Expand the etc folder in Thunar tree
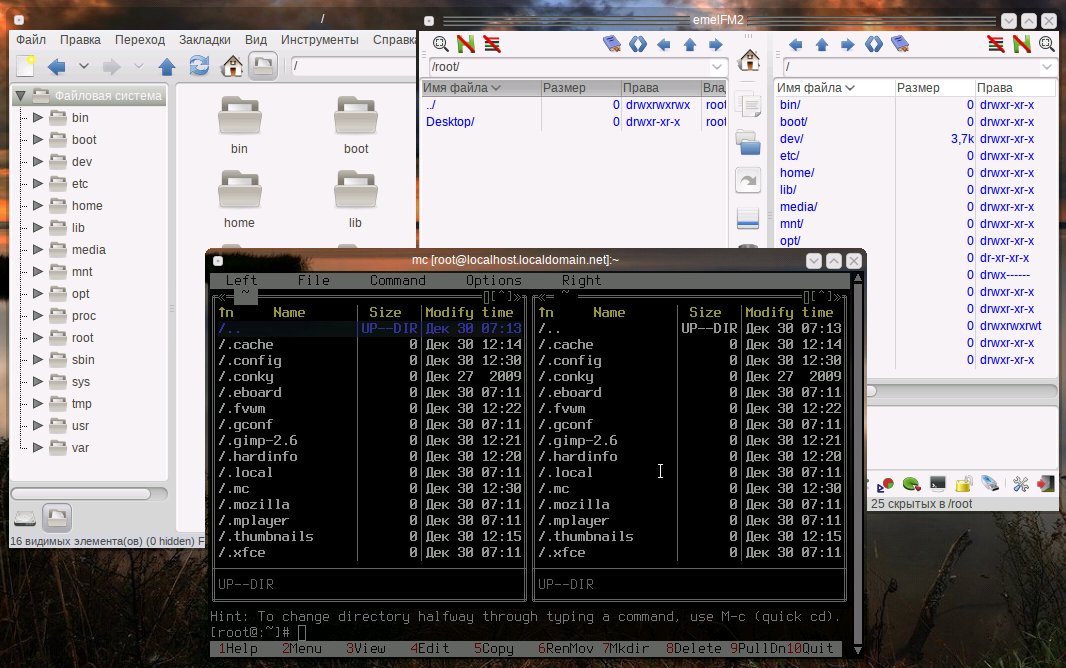This screenshot has height=668, width=1066. point(38,183)
